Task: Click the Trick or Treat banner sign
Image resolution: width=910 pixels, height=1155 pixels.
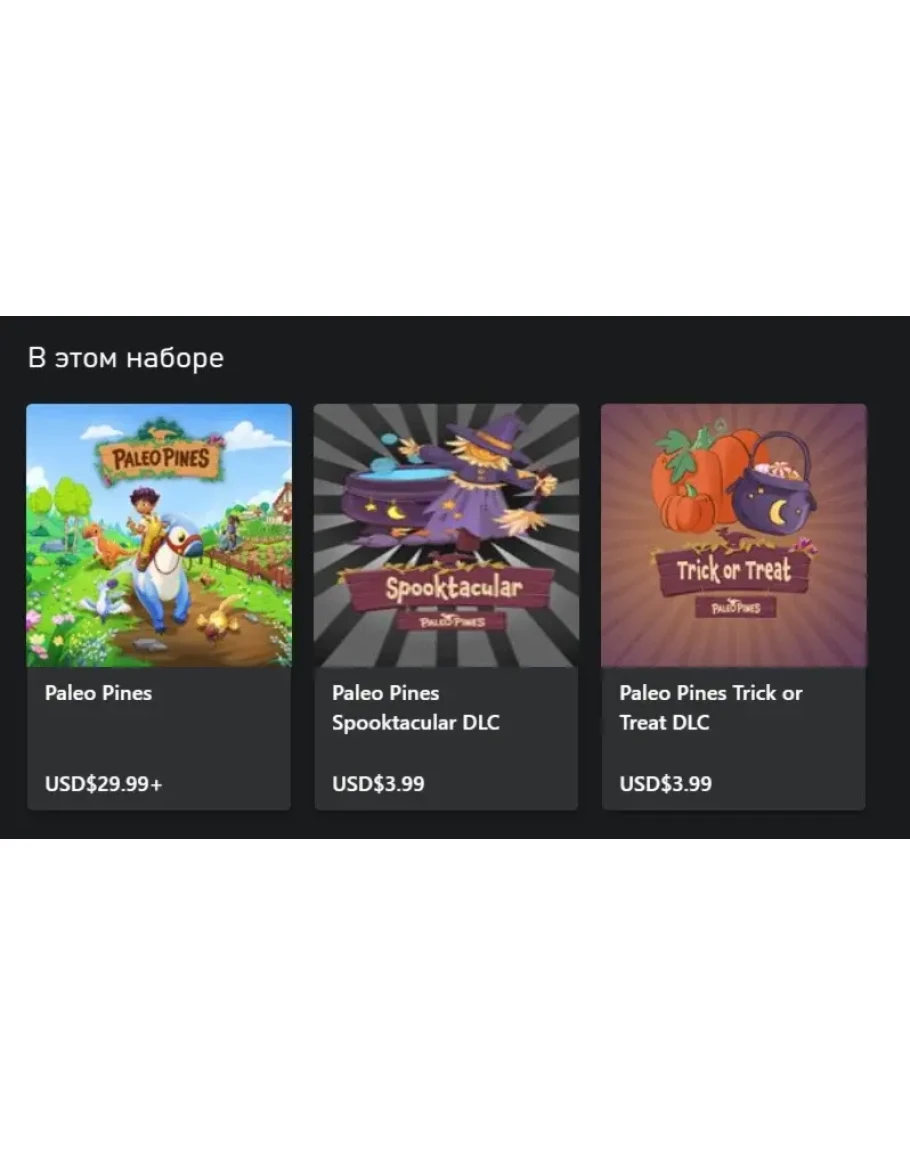Action: 733,569
